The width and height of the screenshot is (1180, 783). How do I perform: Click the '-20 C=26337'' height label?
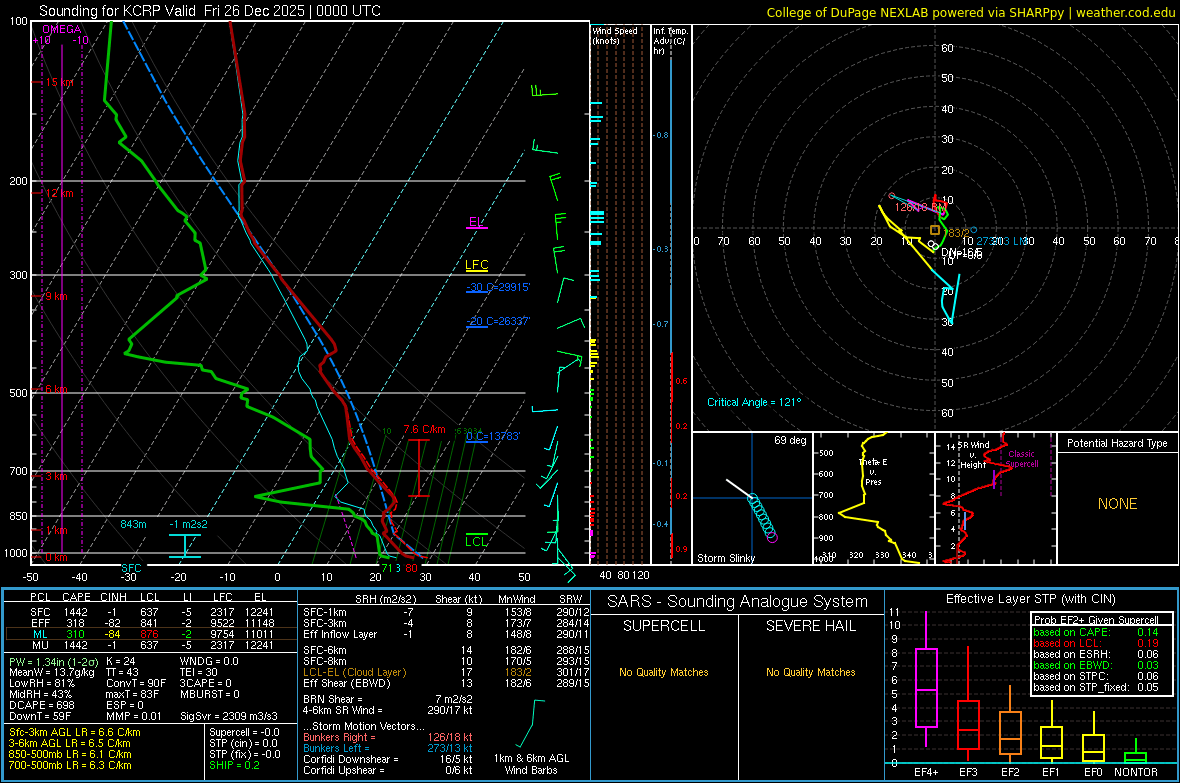tap(498, 321)
